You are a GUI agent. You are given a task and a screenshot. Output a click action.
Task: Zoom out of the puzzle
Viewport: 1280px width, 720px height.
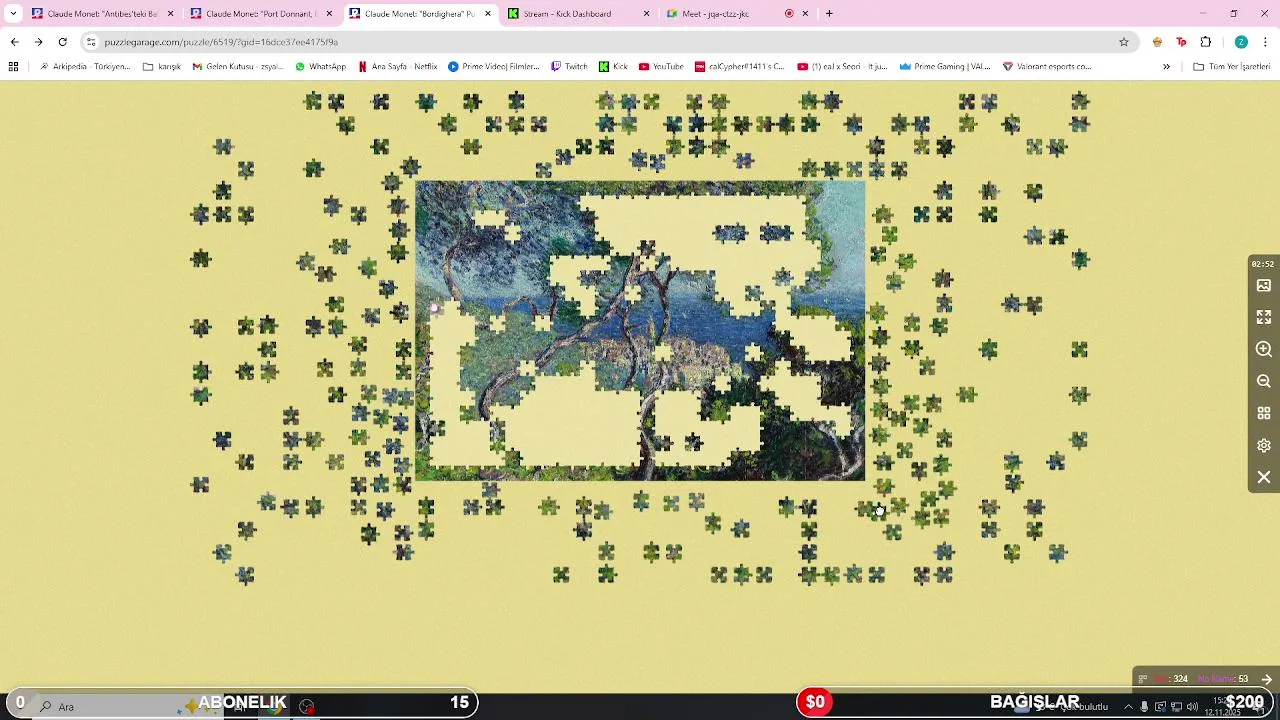pyautogui.click(x=1264, y=382)
